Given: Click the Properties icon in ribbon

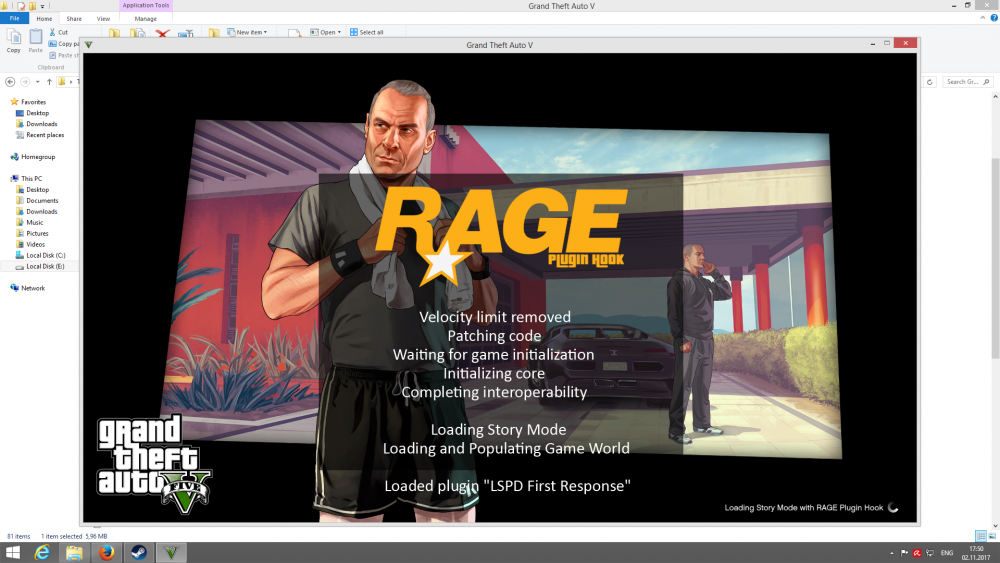Looking at the screenshot, I should 295,33.
